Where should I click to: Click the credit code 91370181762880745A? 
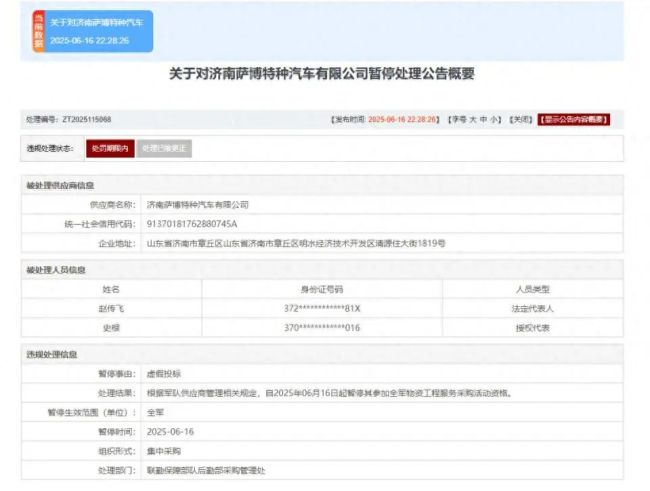[192, 224]
